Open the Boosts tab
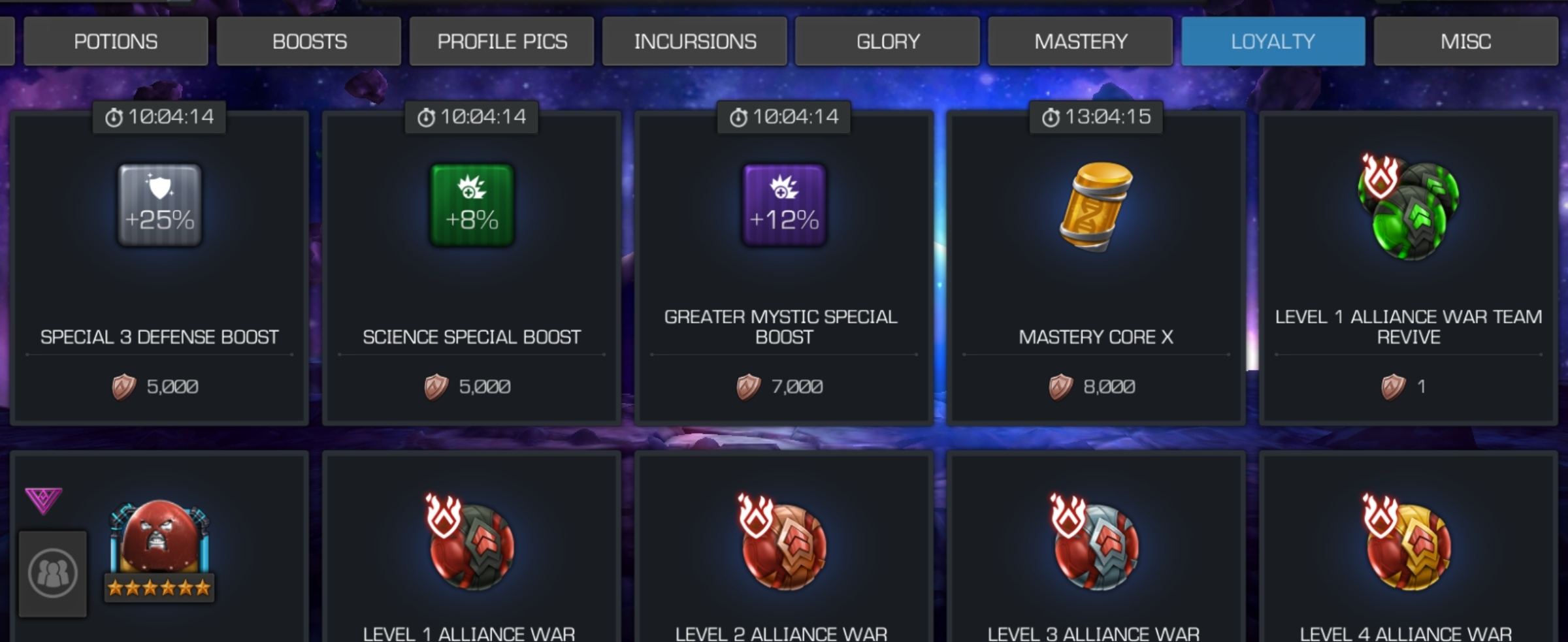The width and height of the screenshot is (1568, 642). coord(309,41)
